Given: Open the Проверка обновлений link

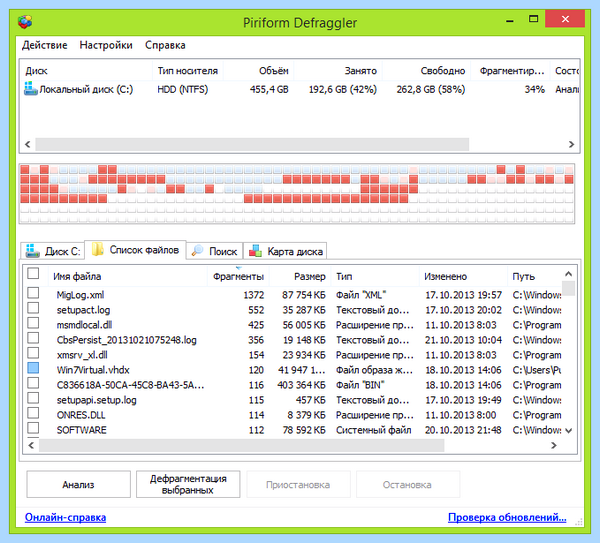Looking at the screenshot, I should [507, 517].
